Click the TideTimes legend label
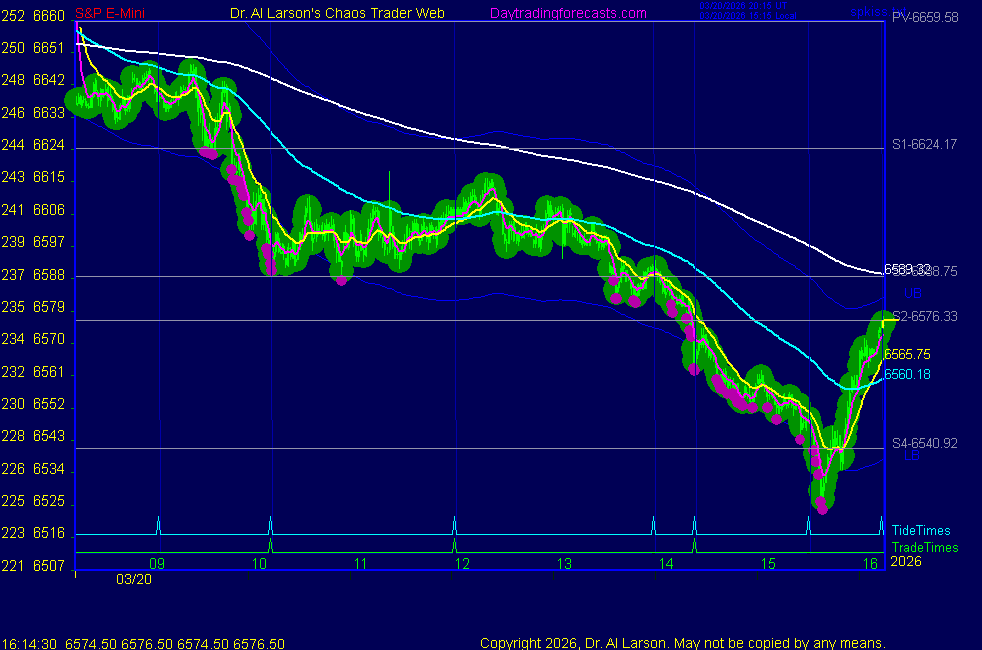 click(921, 531)
